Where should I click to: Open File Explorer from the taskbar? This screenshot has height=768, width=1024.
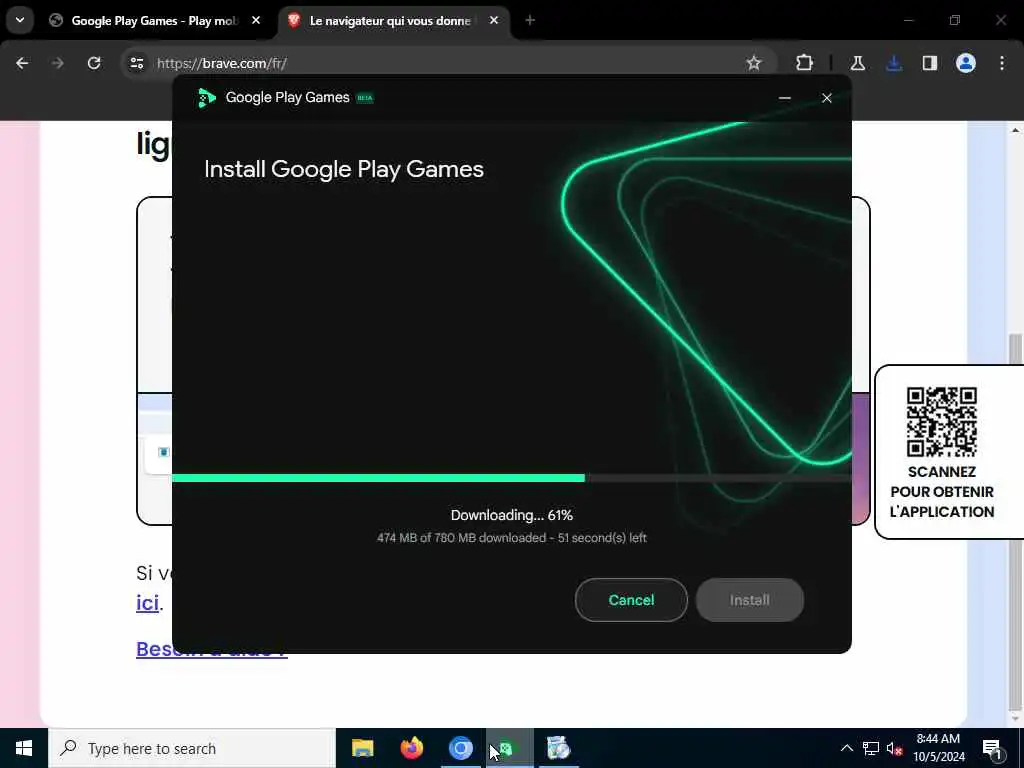(x=362, y=748)
